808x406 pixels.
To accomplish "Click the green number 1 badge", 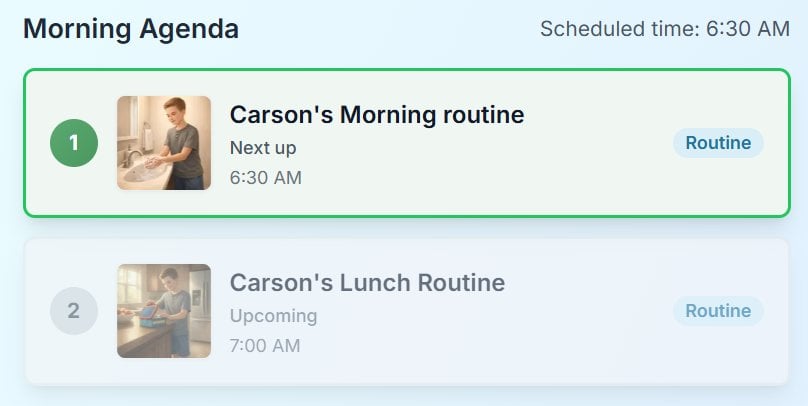I will click(74, 143).
